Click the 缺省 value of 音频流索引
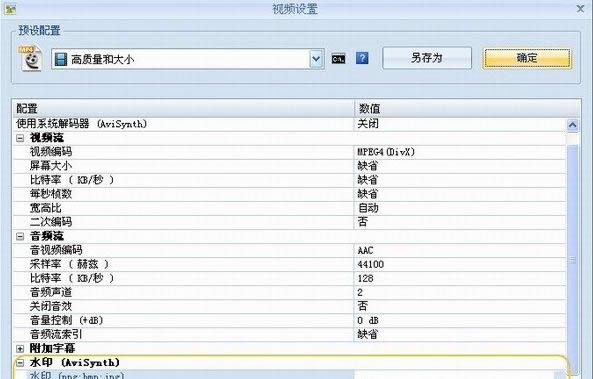Image resolution: width=593 pixels, height=379 pixels. pyautogui.click(x=368, y=334)
